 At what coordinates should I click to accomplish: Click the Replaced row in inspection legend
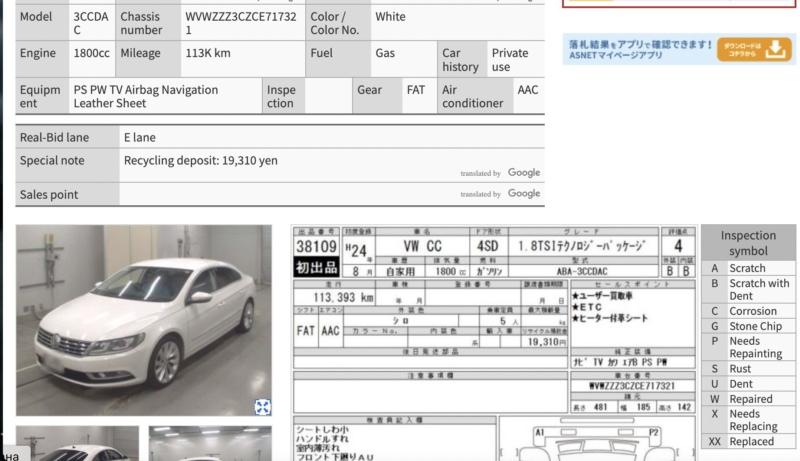click(x=748, y=441)
